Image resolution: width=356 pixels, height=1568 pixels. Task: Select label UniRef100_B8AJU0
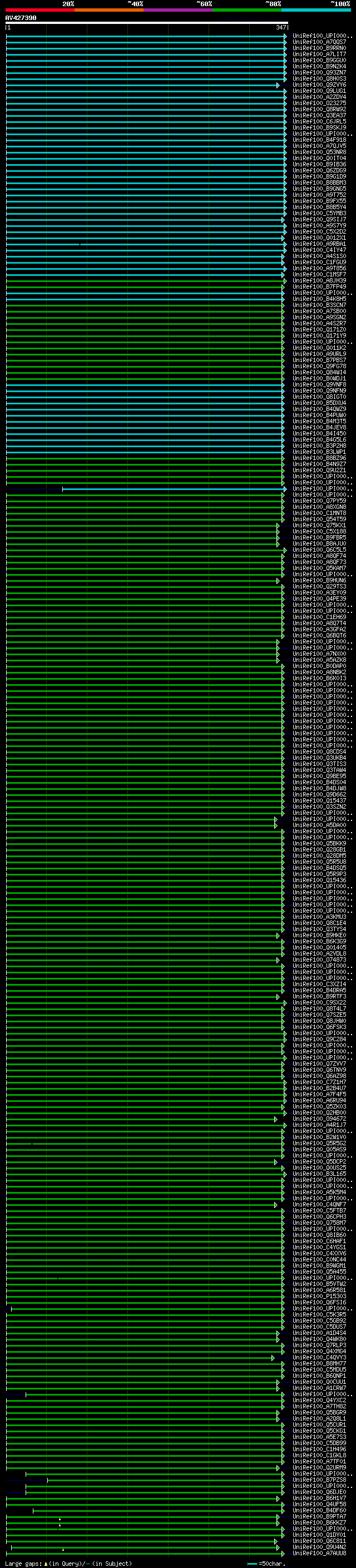[319, 543]
